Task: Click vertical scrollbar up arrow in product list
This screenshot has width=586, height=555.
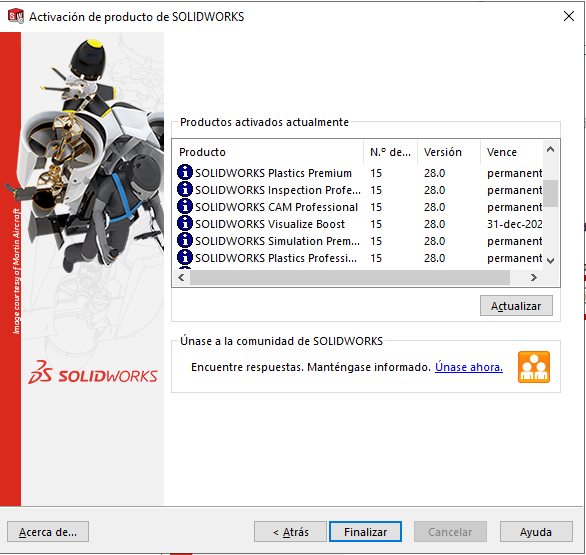Action: tap(550, 149)
